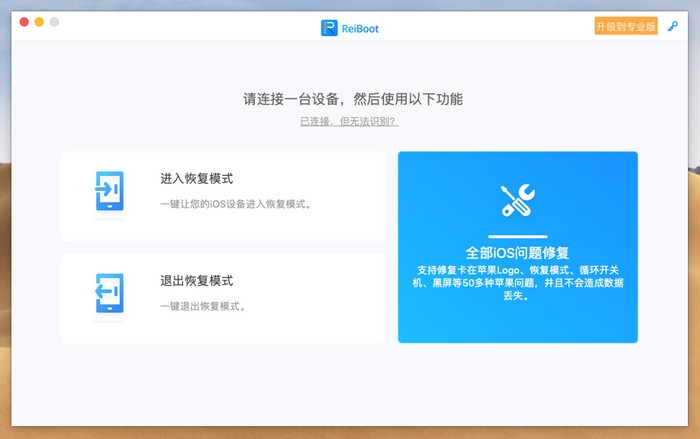Image resolution: width=700 pixels, height=439 pixels.
Task: Click the wrench and screwdriver repair icon
Action: (x=517, y=201)
